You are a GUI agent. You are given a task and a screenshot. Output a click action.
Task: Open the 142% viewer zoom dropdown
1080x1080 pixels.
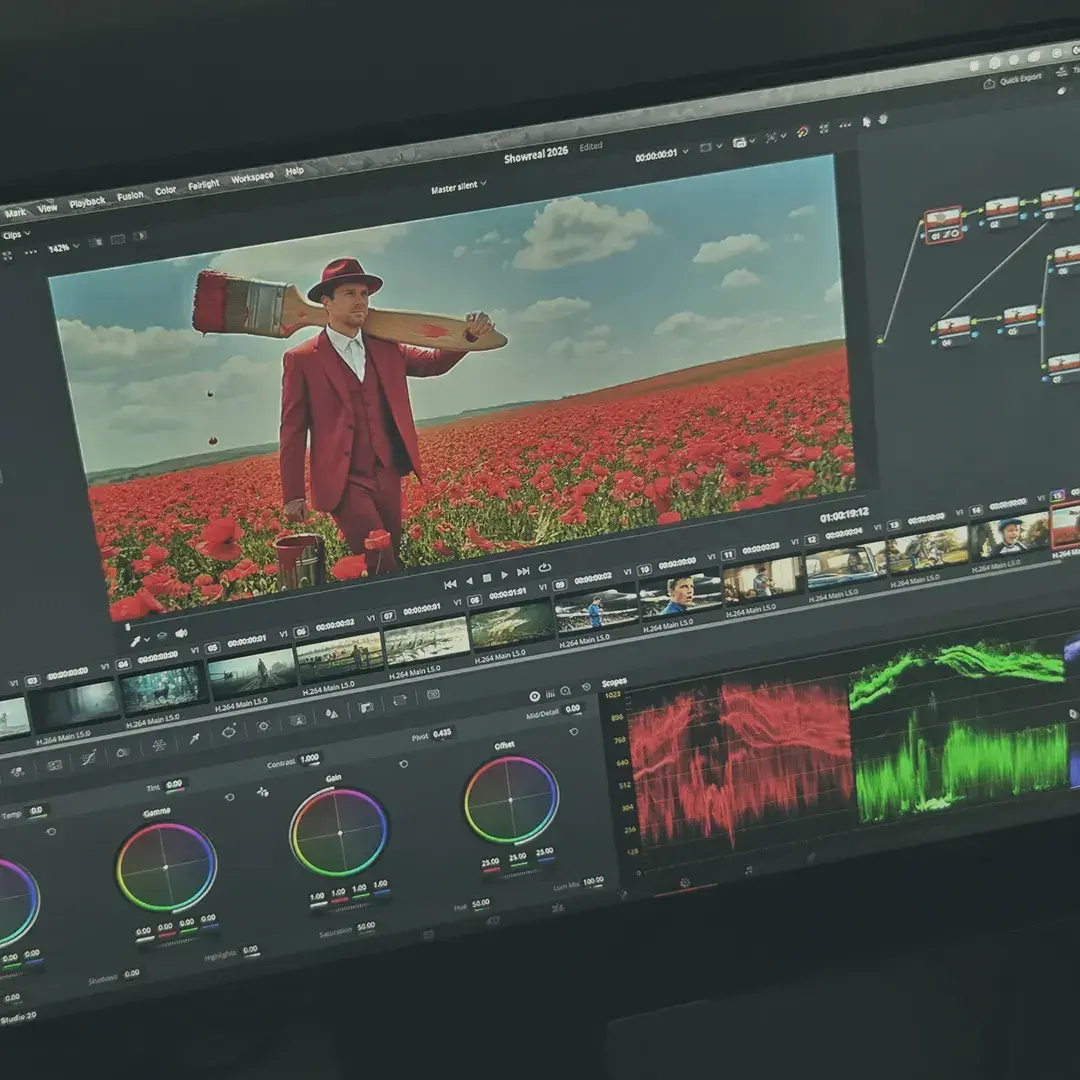63,247
